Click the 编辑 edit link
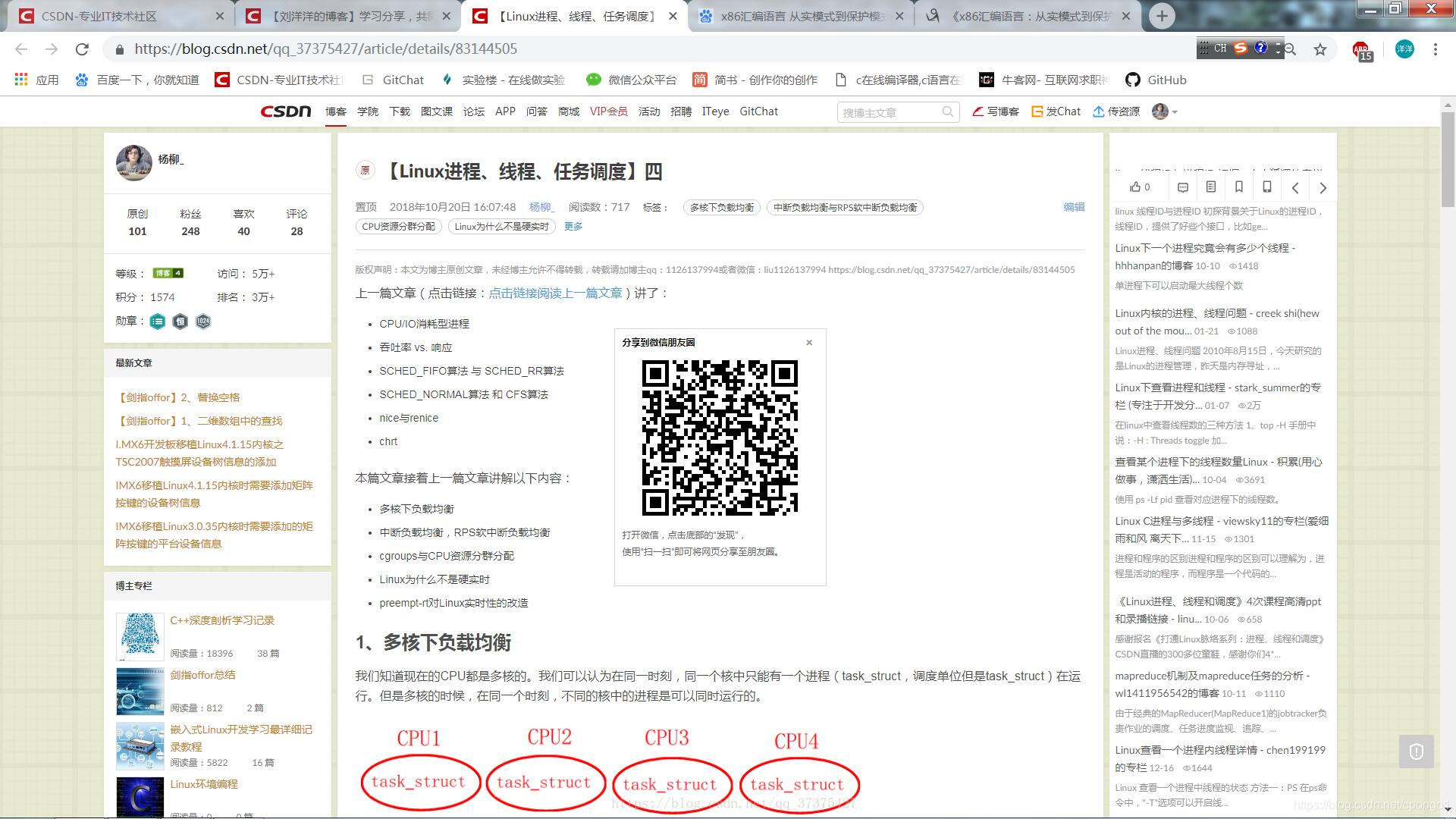1456x819 pixels. pyautogui.click(x=1074, y=206)
